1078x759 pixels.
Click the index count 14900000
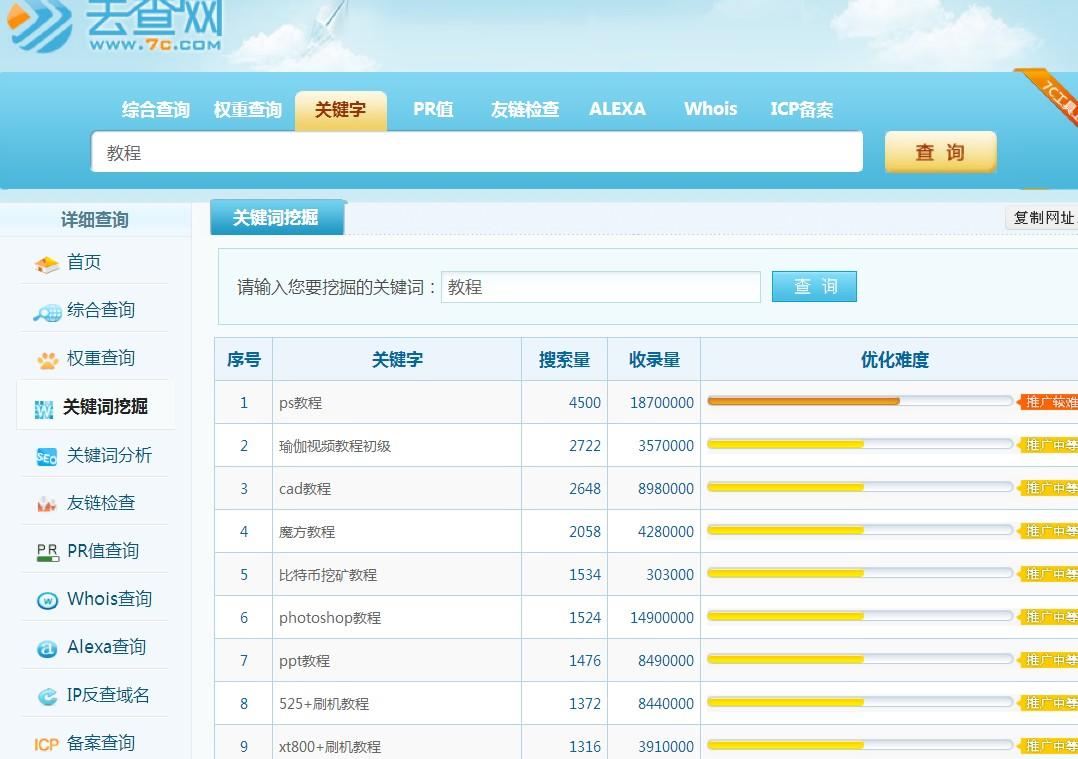tap(661, 618)
